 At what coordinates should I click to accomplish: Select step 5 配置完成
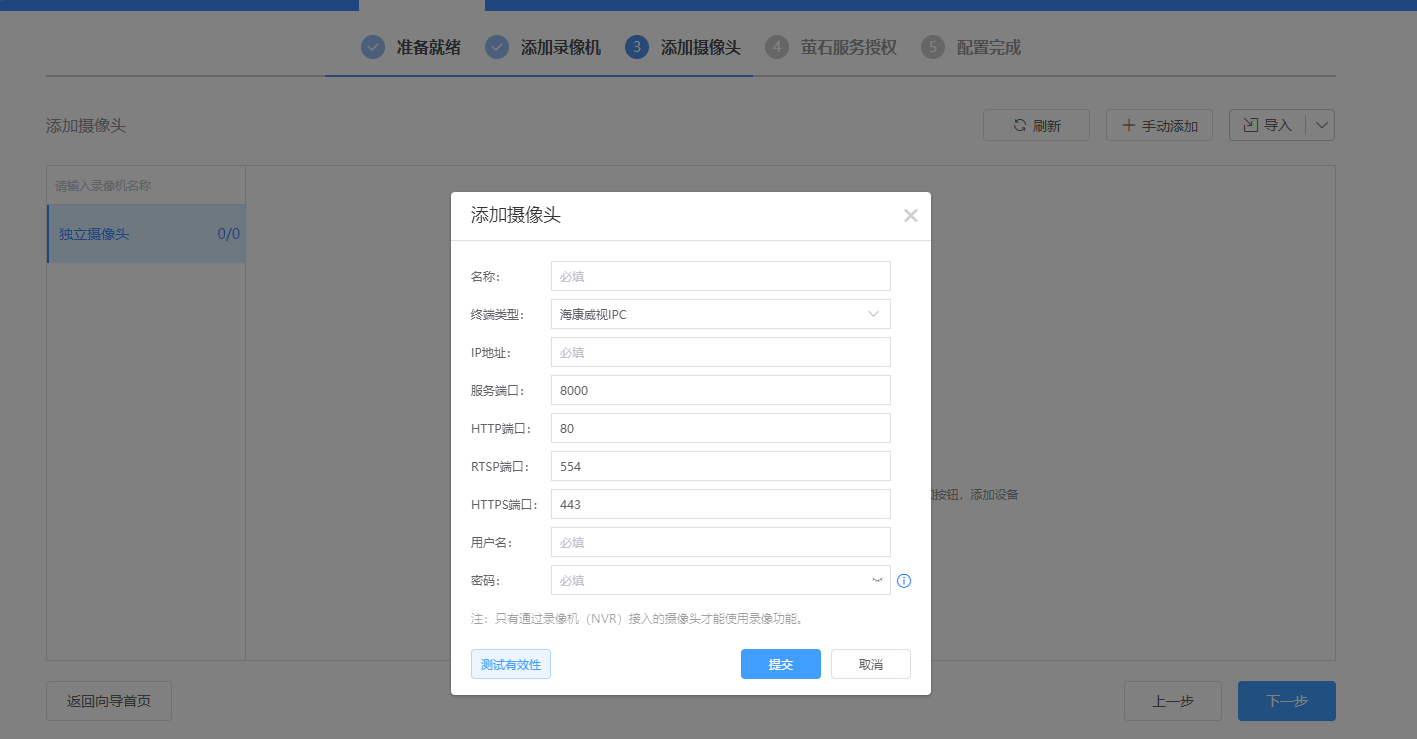coord(971,47)
